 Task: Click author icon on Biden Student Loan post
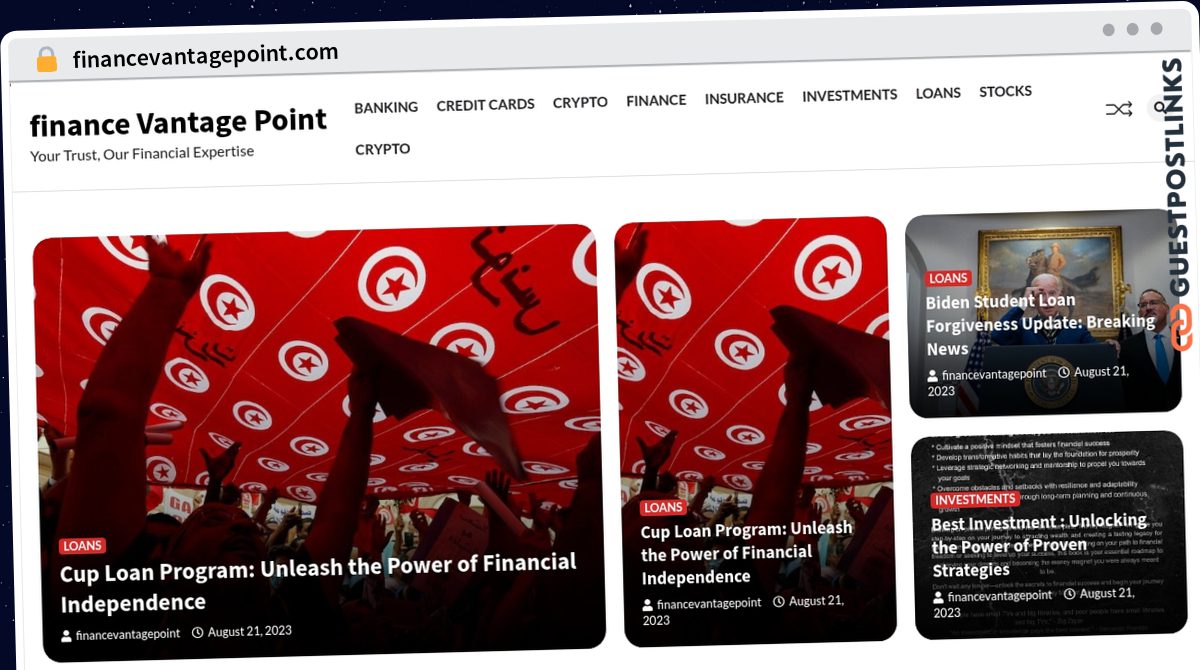coord(933,376)
